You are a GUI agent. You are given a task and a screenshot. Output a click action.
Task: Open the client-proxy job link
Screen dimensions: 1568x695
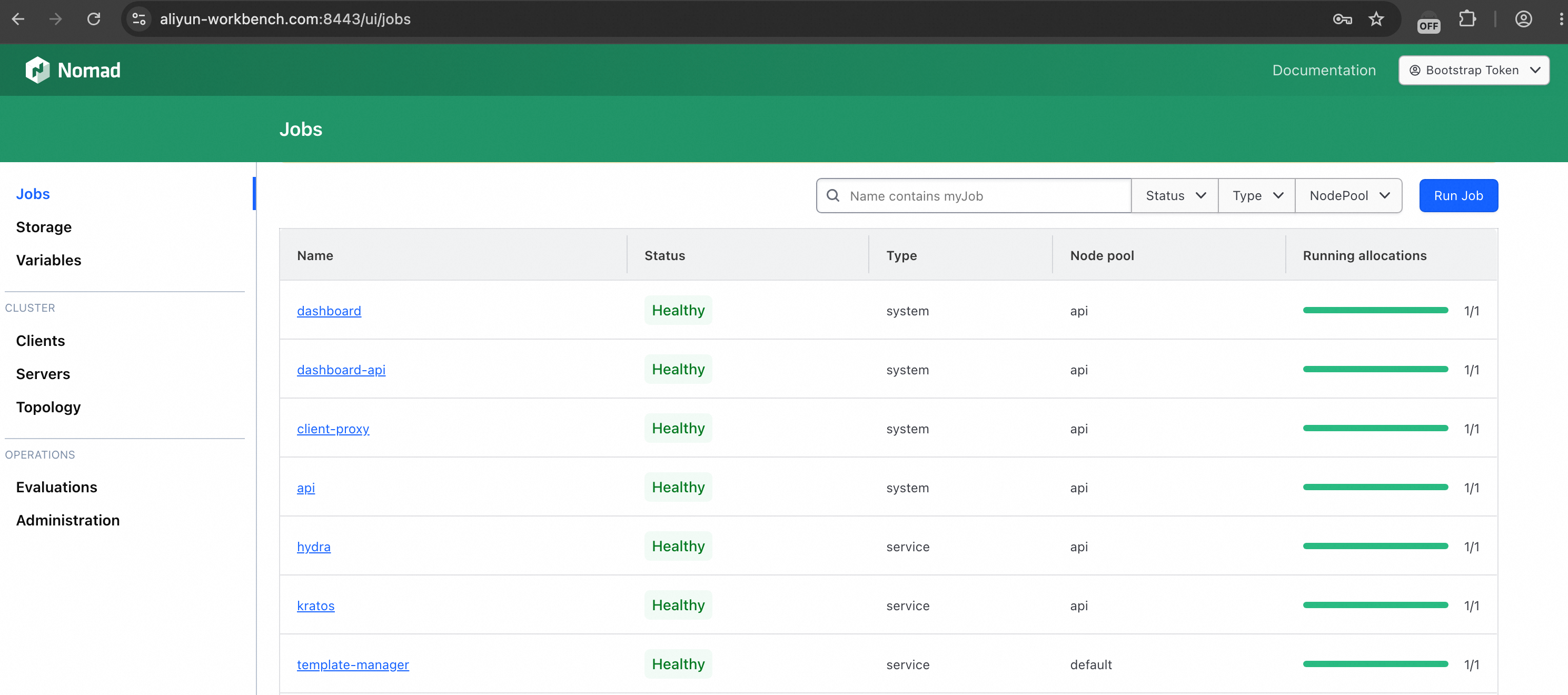tap(333, 429)
